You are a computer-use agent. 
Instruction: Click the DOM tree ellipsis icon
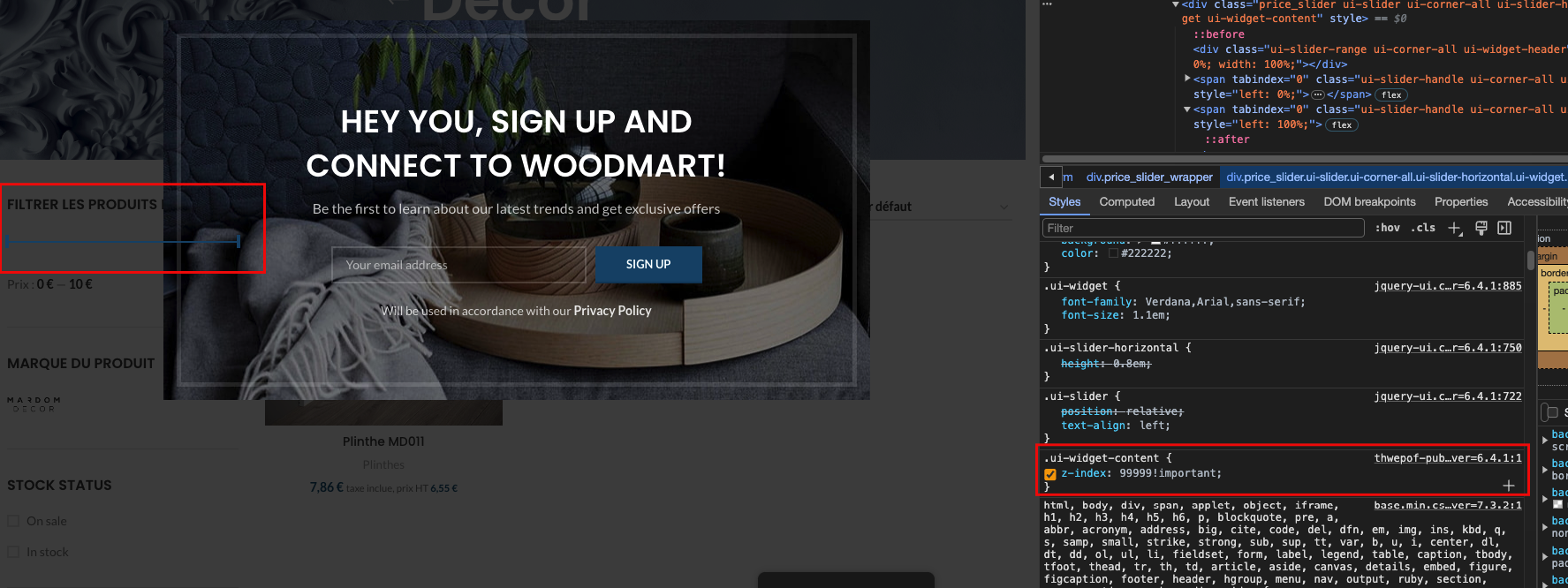1047,4
